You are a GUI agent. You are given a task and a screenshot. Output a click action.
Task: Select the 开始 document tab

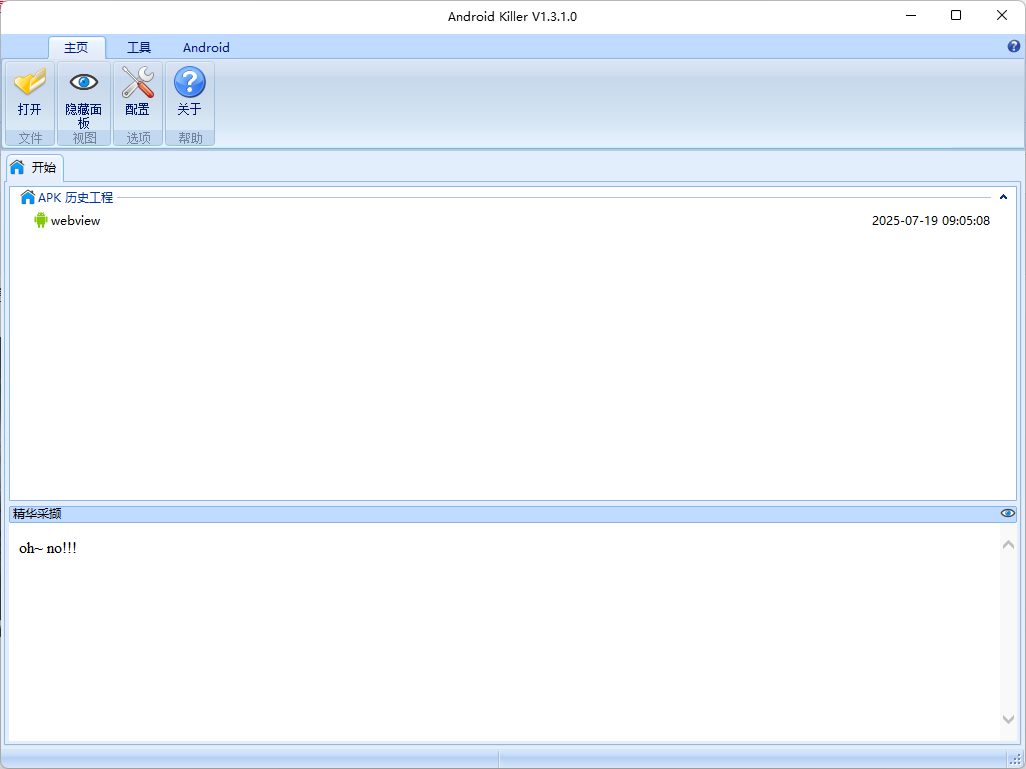pos(35,168)
